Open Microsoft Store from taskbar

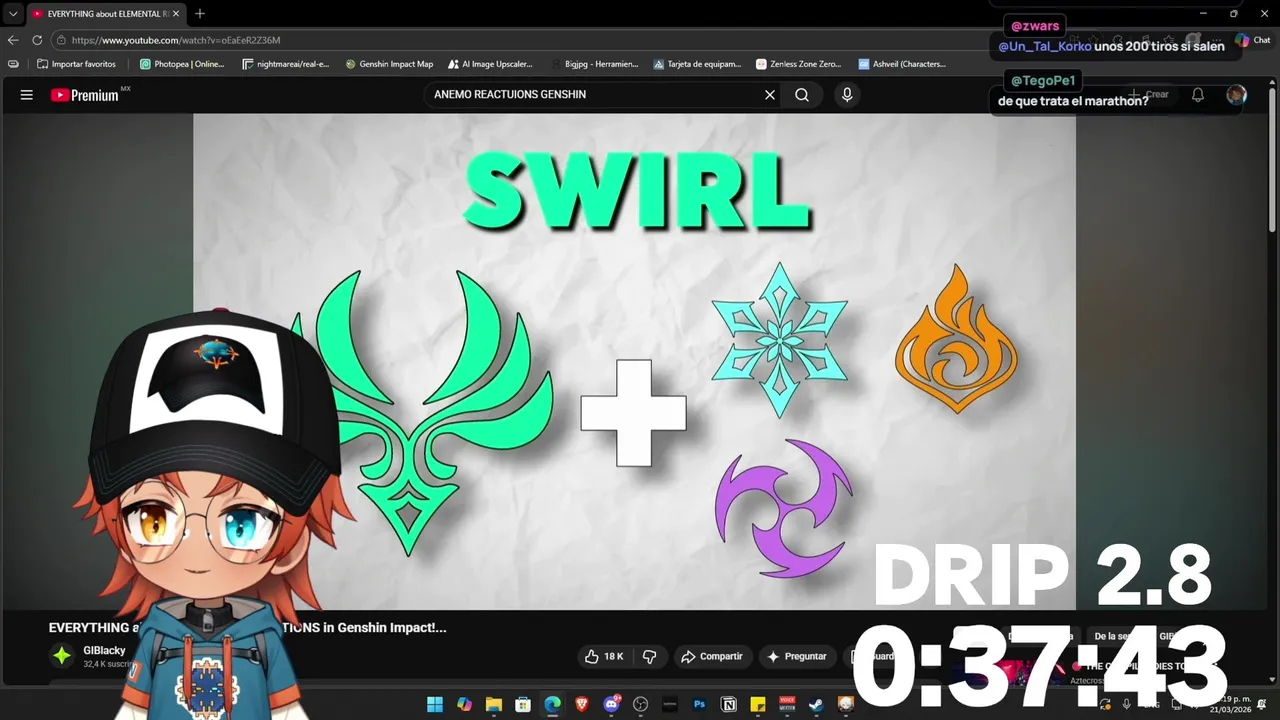click(x=523, y=704)
